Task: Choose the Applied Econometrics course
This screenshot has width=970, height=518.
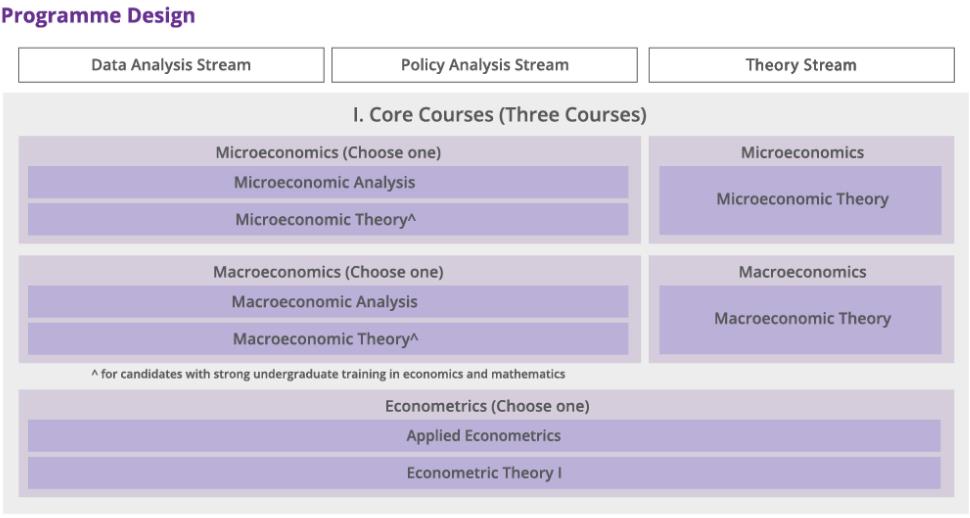Action: [x=484, y=436]
